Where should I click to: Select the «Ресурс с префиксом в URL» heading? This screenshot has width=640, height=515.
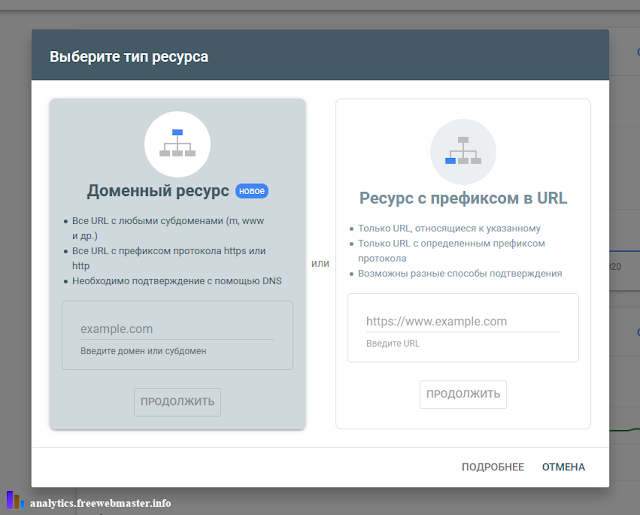click(x=463, y=198)
